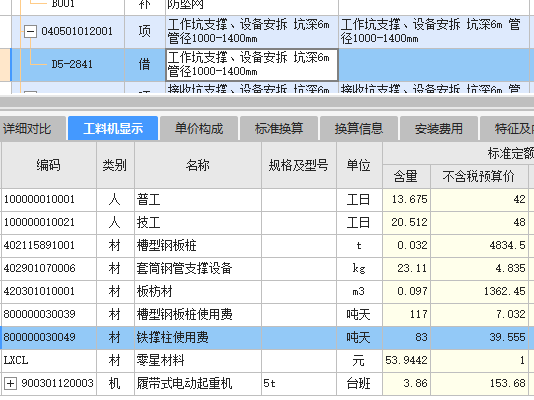Screen dimensions: 534x400
Task: Select the 槽型钢板桩 name cell
Action: click(198, 245)
